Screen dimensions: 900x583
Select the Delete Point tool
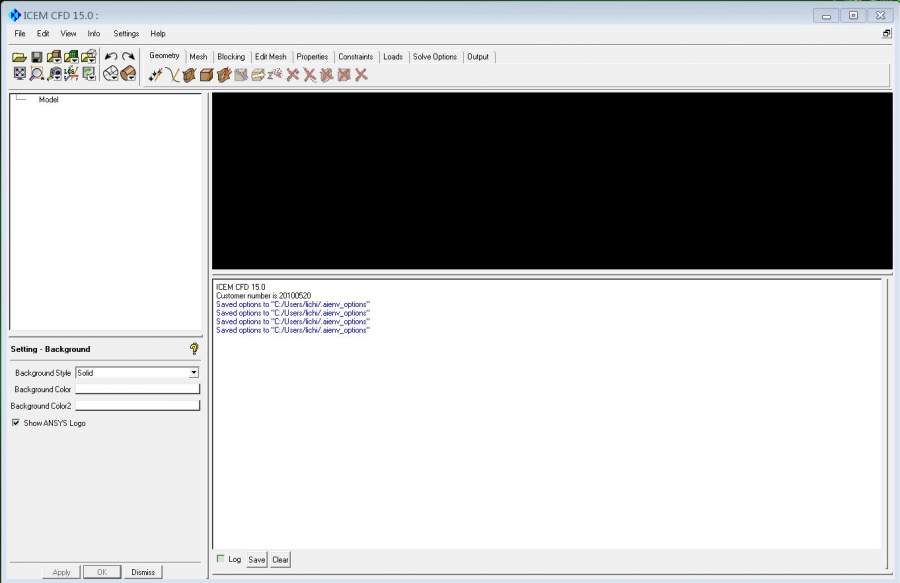point(293,75)
